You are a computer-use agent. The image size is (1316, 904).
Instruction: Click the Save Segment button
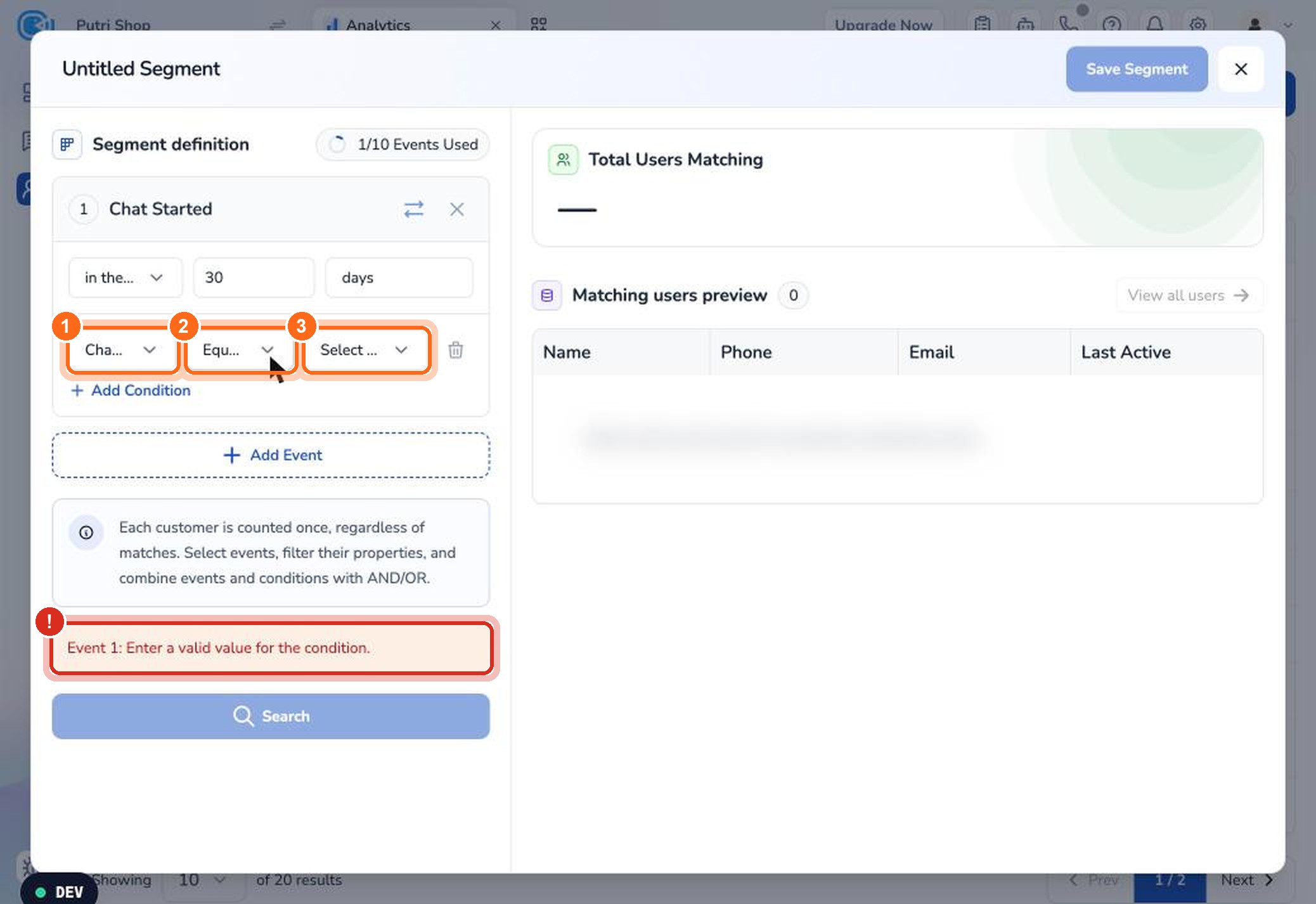1137,69
